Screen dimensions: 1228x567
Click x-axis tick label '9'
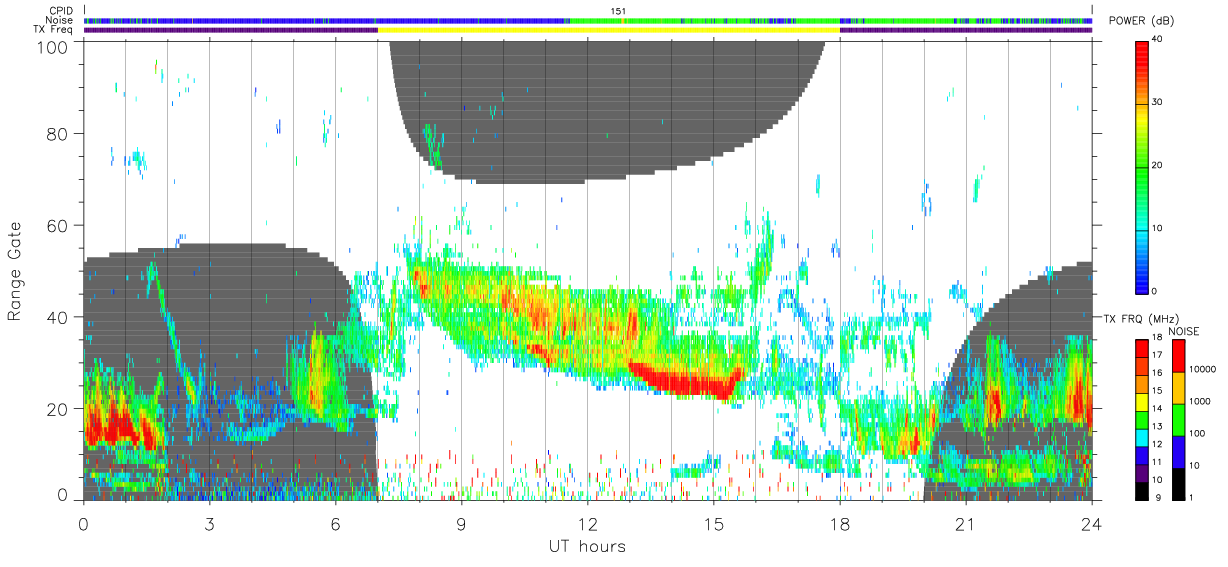[461, 523]
